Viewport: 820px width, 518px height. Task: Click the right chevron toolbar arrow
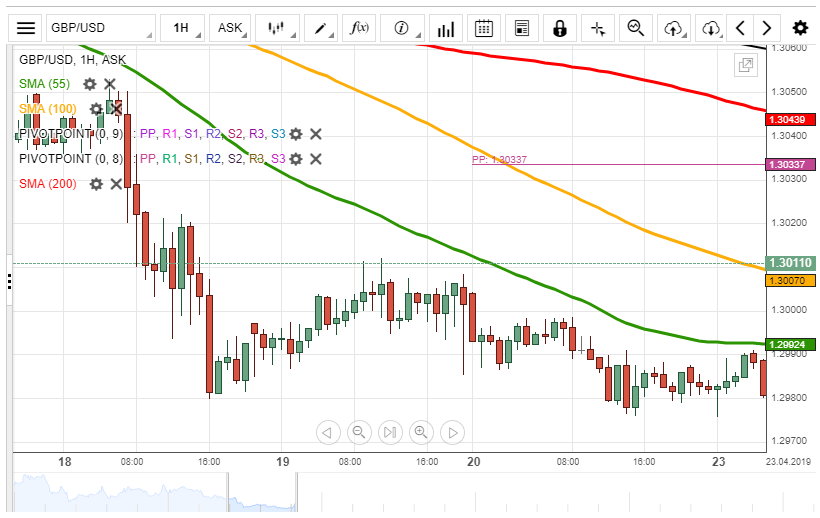[x=767, y=28]
